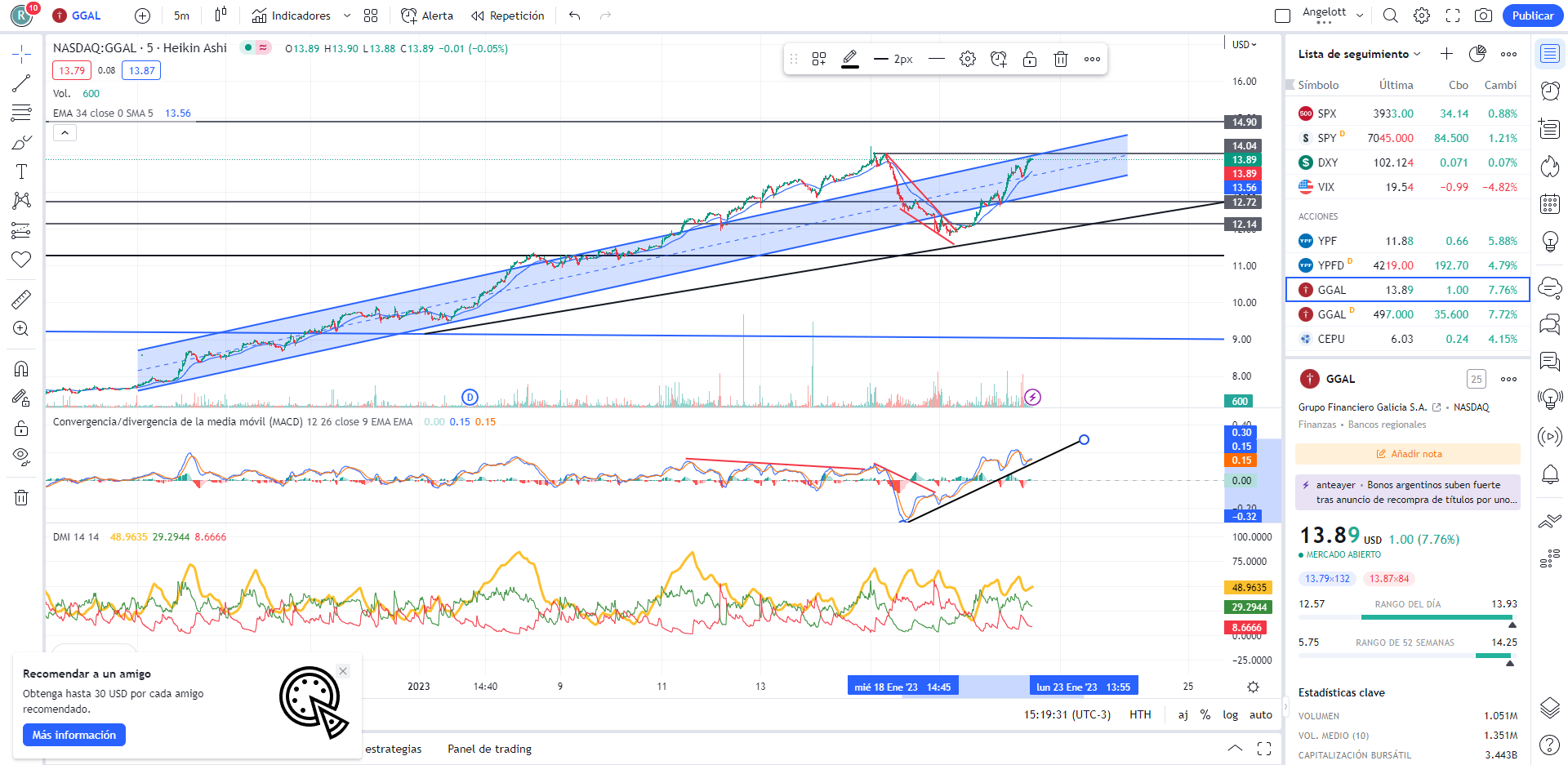Select SPX row in watchlist

point(1408,113)
